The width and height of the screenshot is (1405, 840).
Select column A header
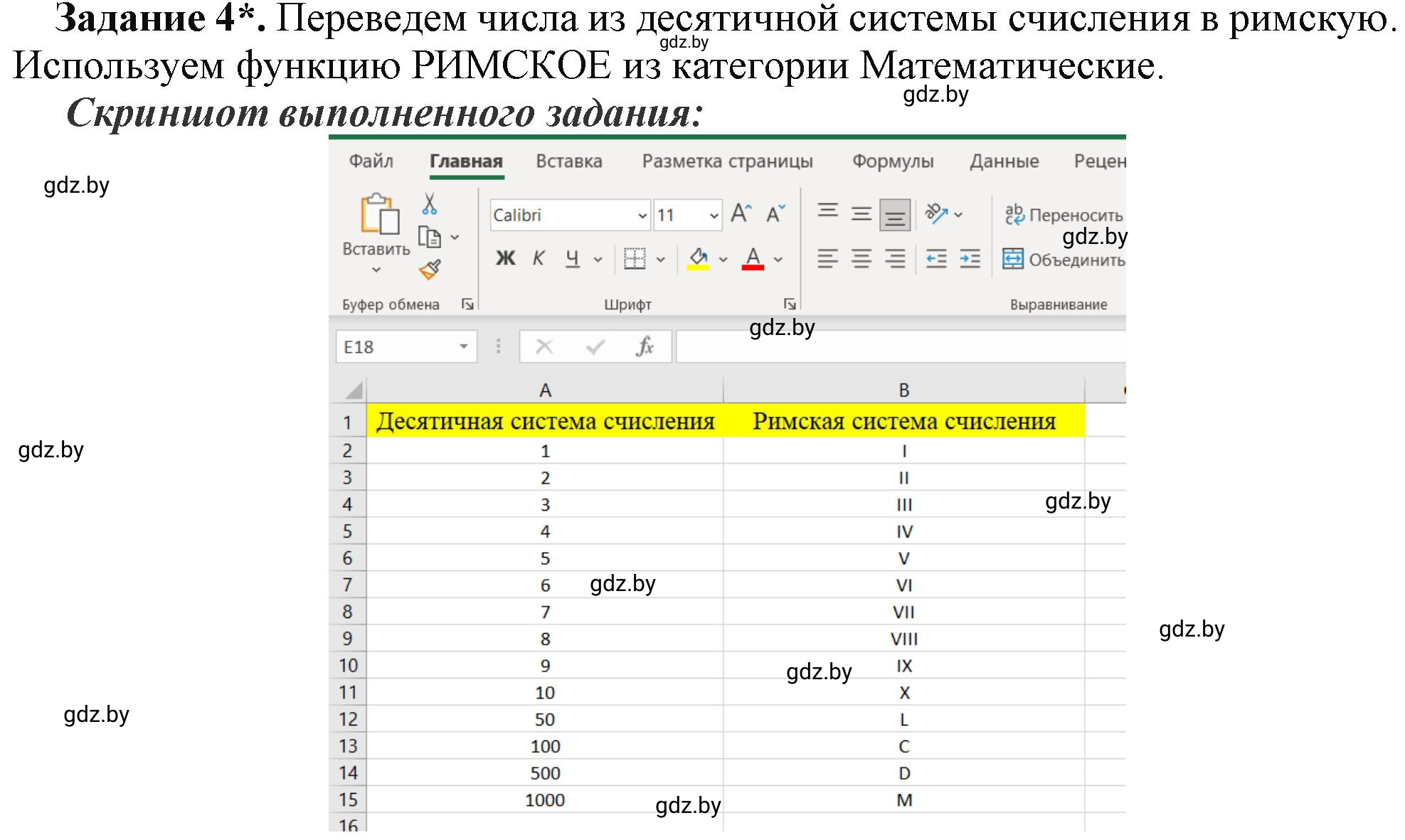(545, 390)
